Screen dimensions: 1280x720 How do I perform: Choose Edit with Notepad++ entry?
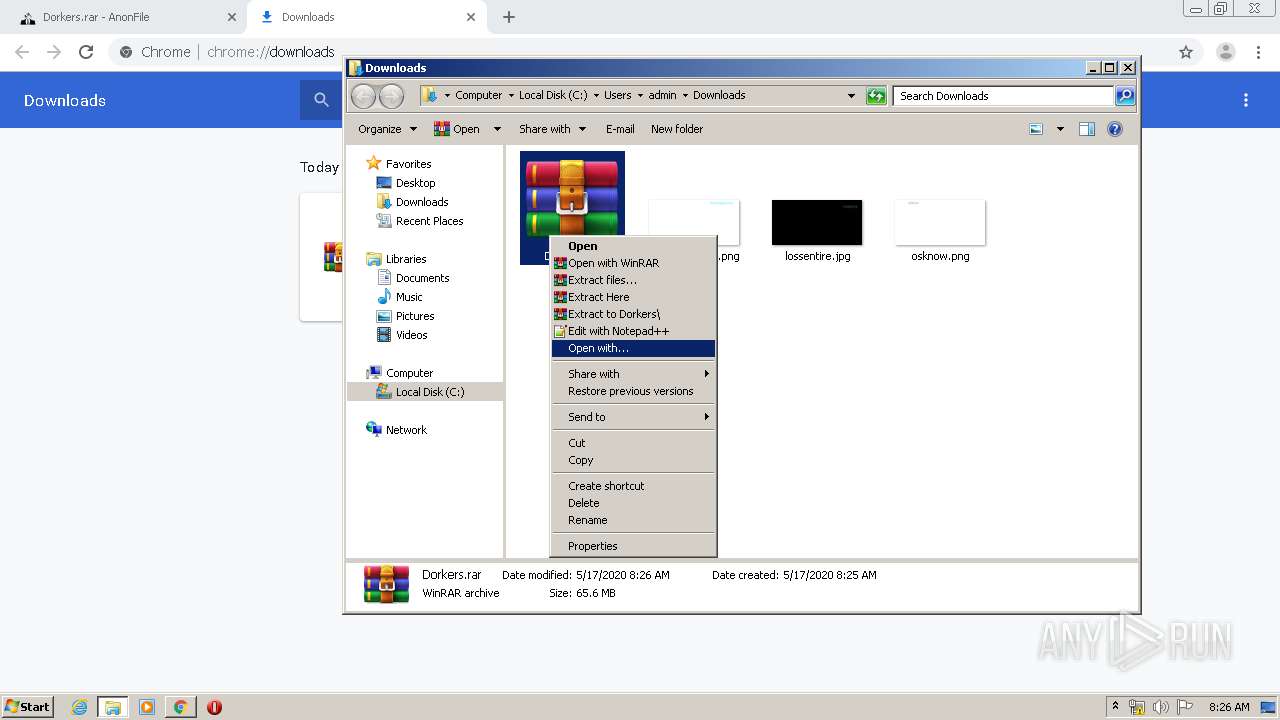633,331
